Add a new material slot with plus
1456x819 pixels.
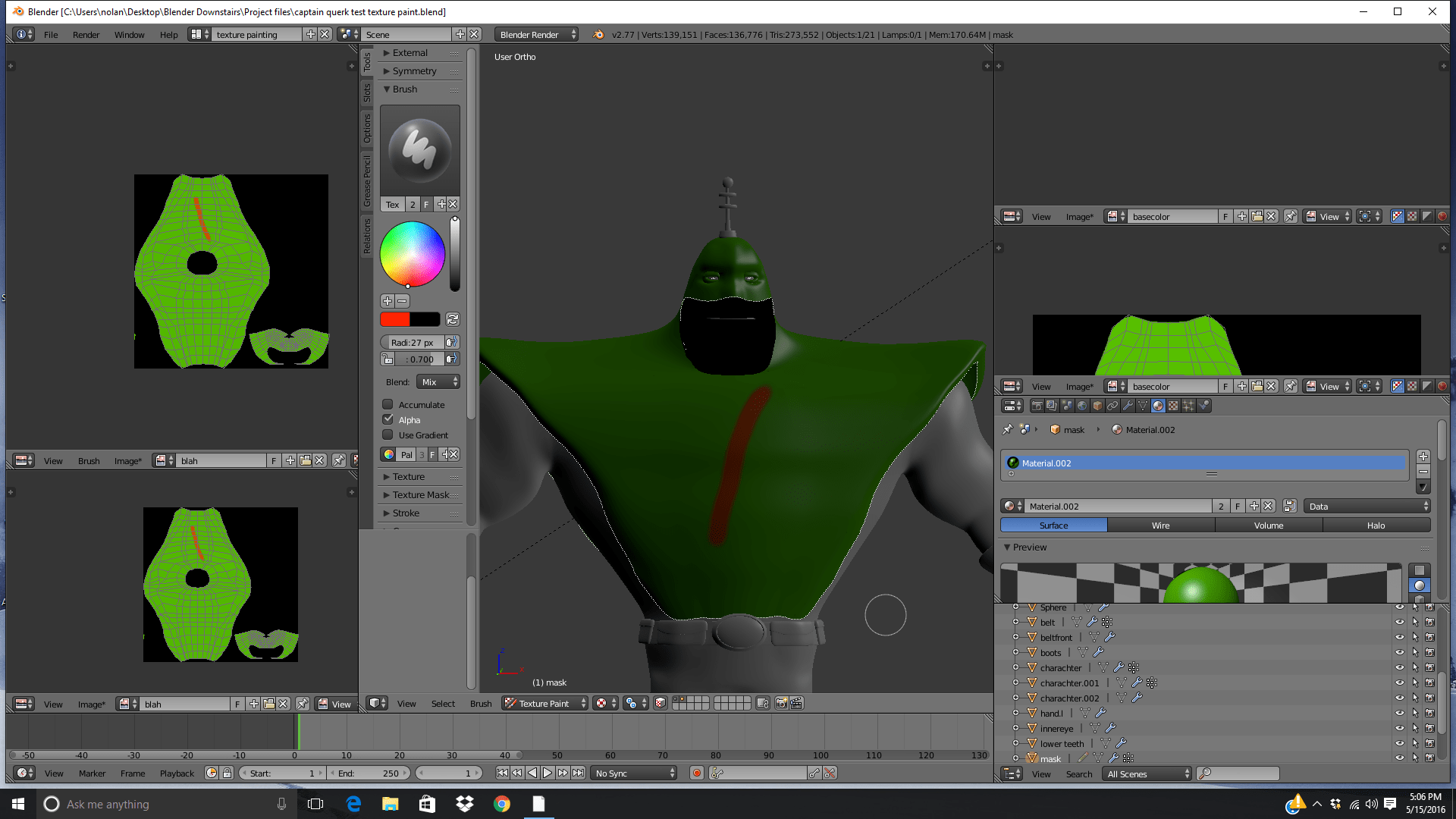point(1423,457)
